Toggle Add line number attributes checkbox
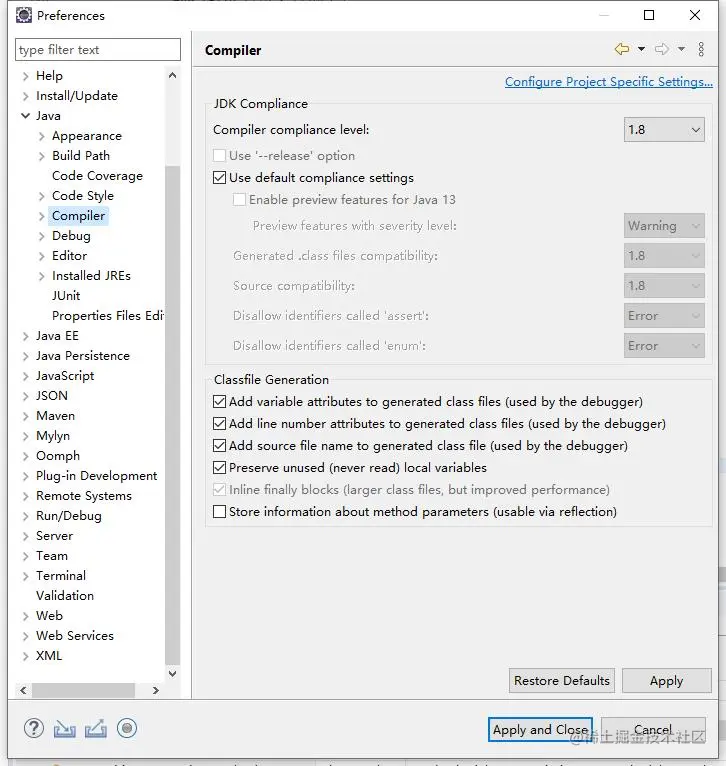The width and height of the screenshot is (726, 766). point(220,424)
